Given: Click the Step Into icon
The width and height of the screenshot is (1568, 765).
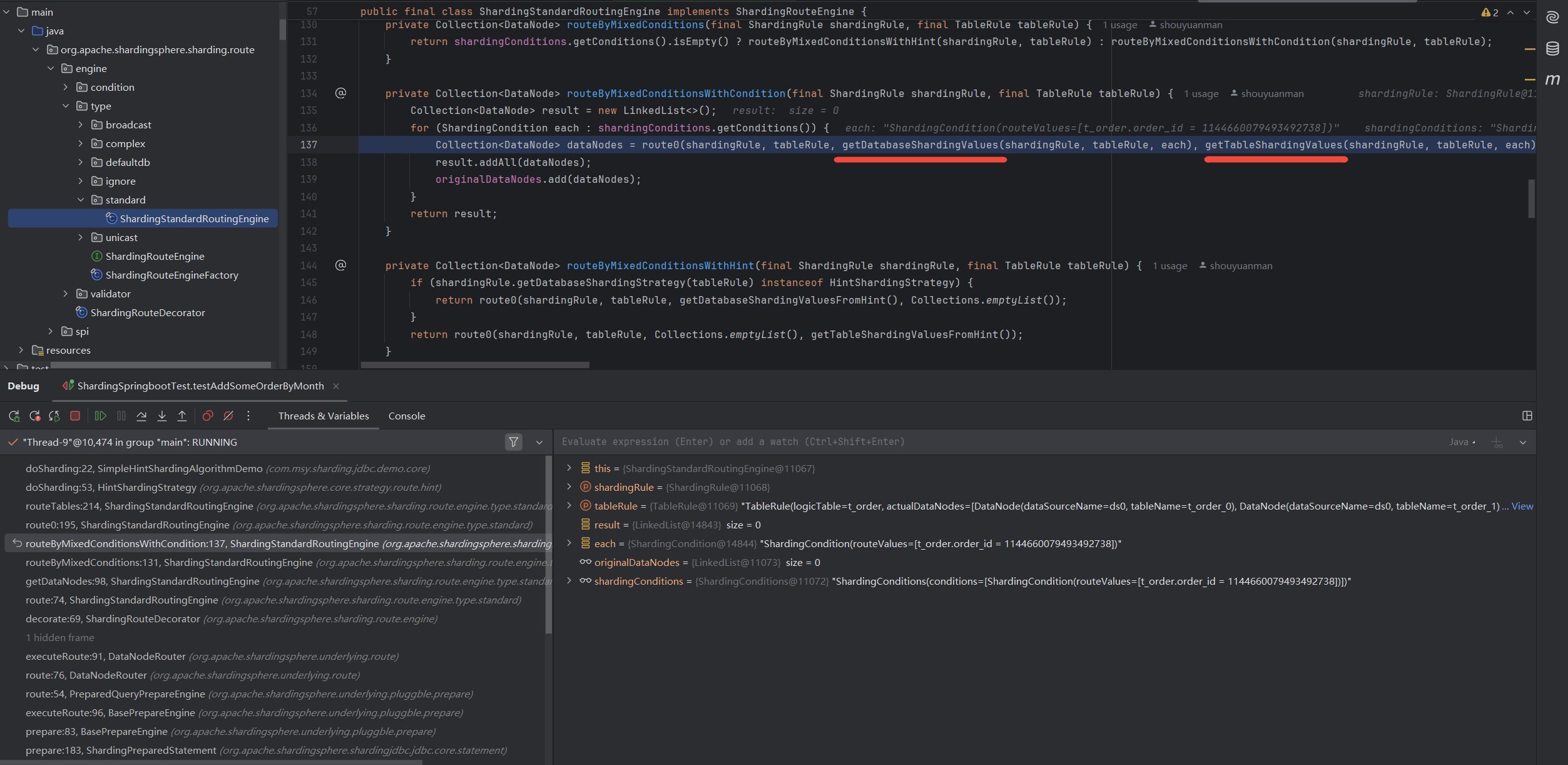Looking at the screenshot, I should coord(162,416).
